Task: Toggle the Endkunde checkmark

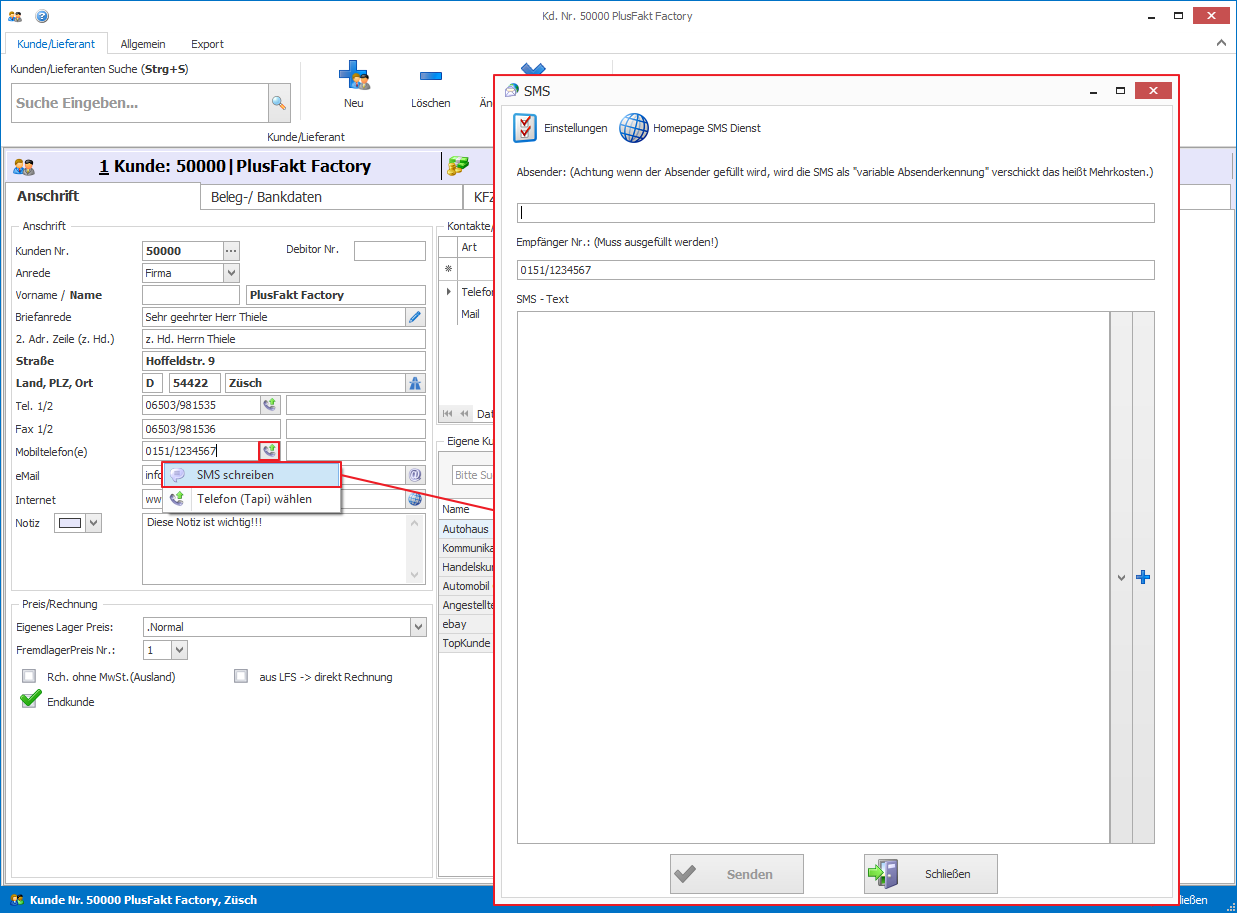Action: point(30,700)
